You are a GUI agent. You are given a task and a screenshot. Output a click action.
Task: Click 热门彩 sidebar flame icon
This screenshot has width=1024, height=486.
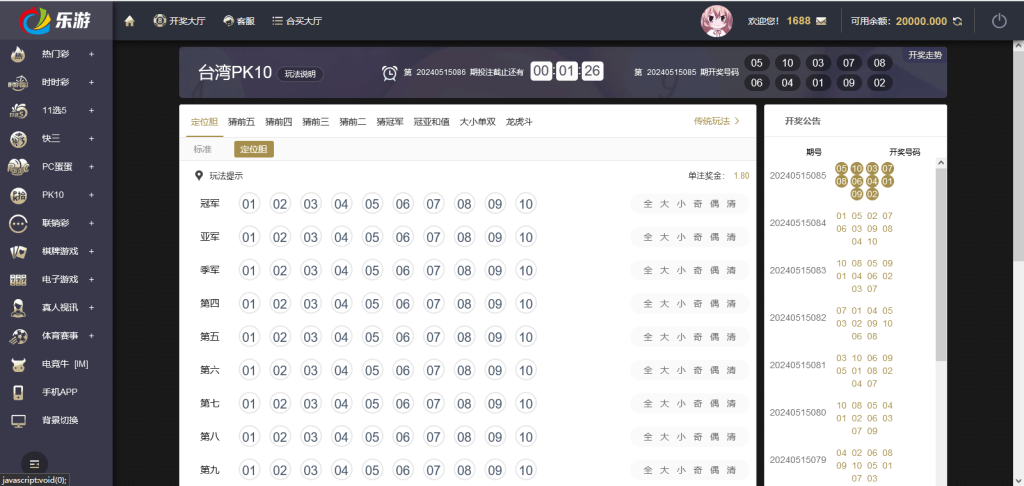[x=18, y=54]
